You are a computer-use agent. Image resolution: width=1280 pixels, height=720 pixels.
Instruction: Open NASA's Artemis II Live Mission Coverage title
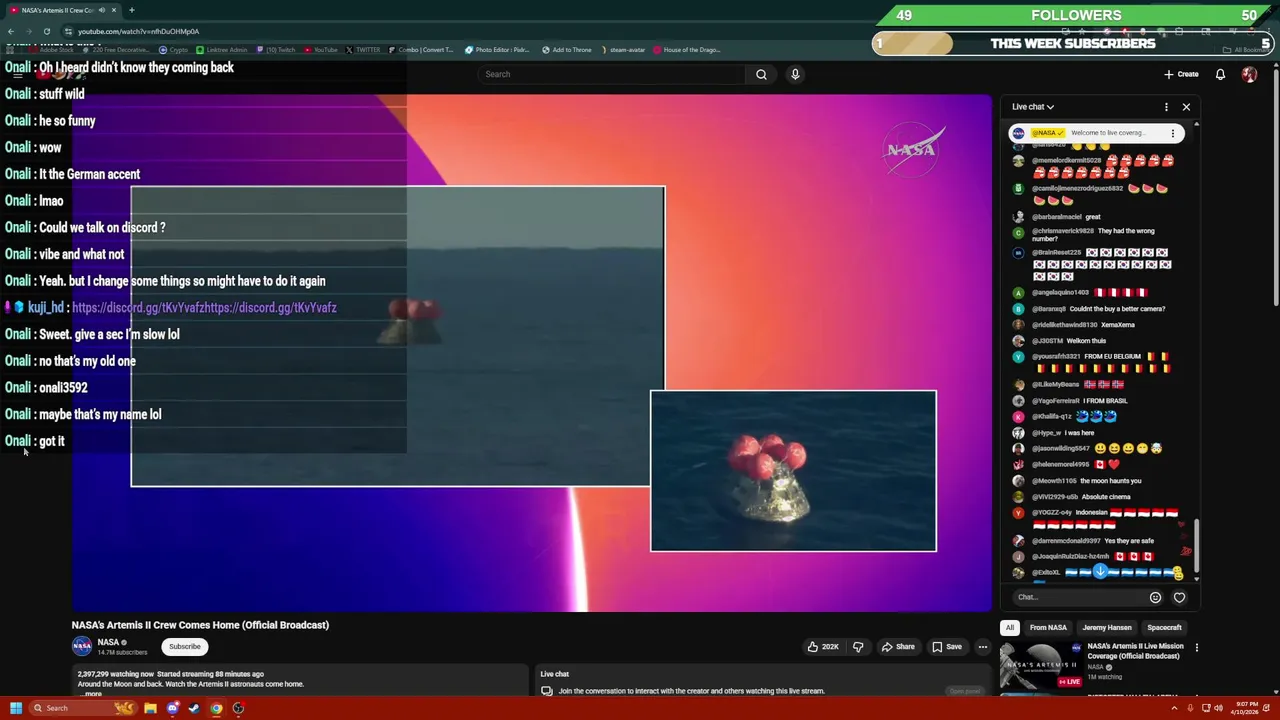(x=1135, y=651)
